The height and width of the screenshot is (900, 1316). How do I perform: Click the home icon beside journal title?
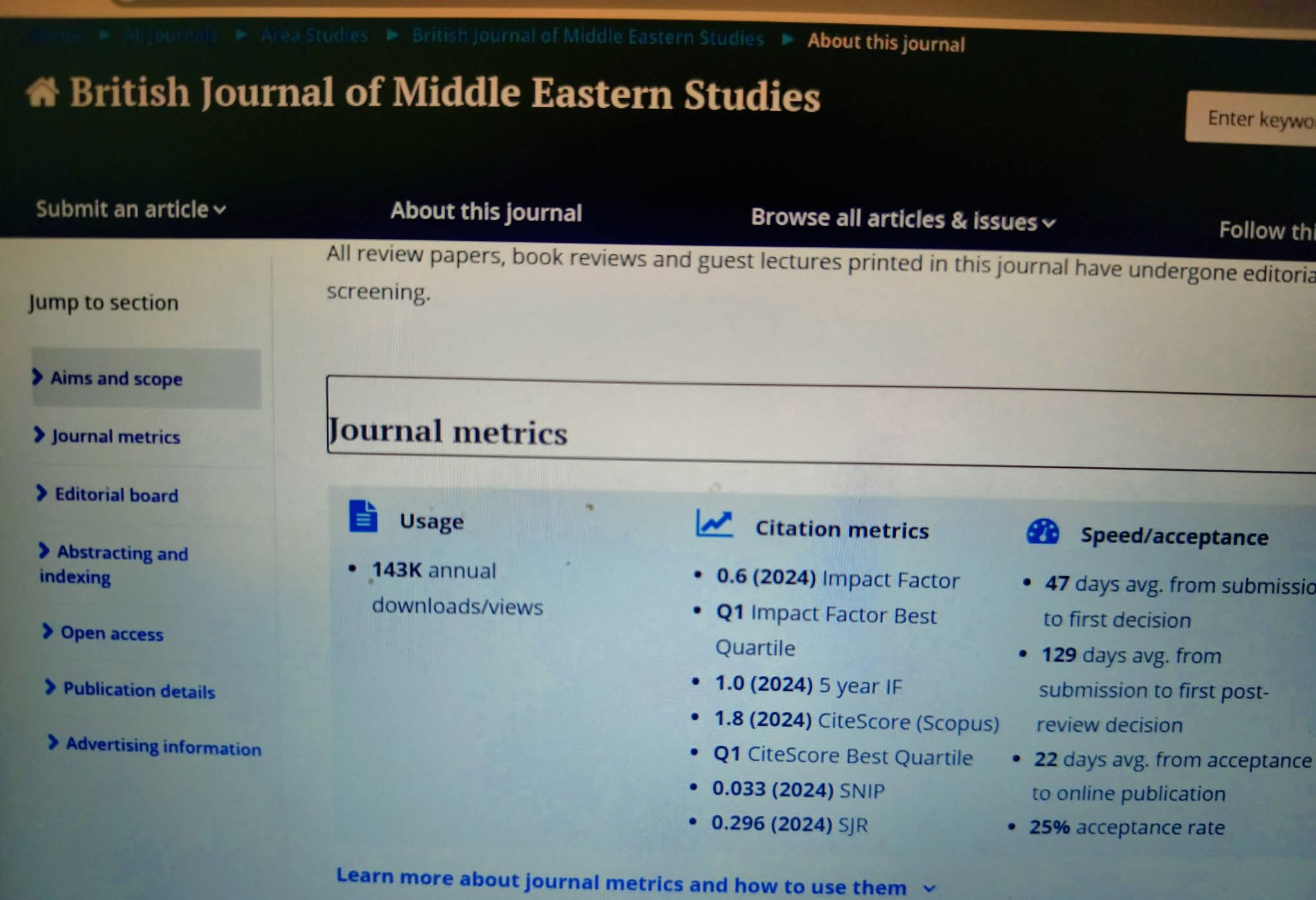click(x=42, y=92)
